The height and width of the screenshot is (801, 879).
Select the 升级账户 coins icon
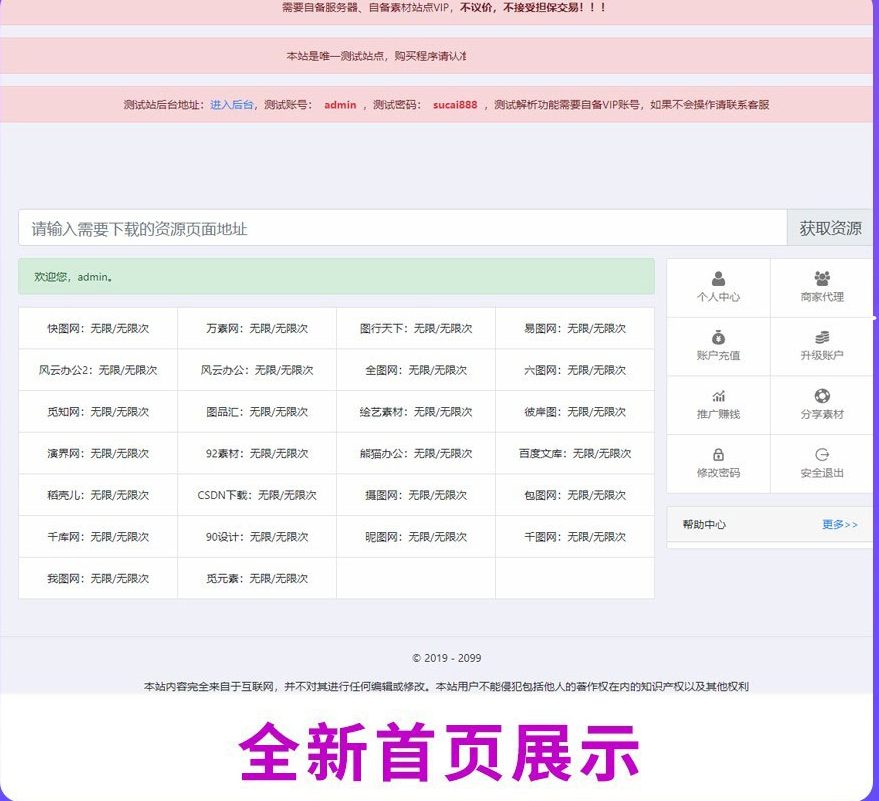[x=822, y=337]
